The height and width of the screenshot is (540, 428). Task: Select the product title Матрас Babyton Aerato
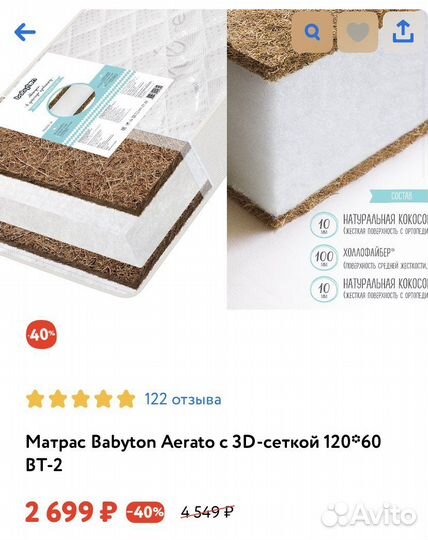203,454
